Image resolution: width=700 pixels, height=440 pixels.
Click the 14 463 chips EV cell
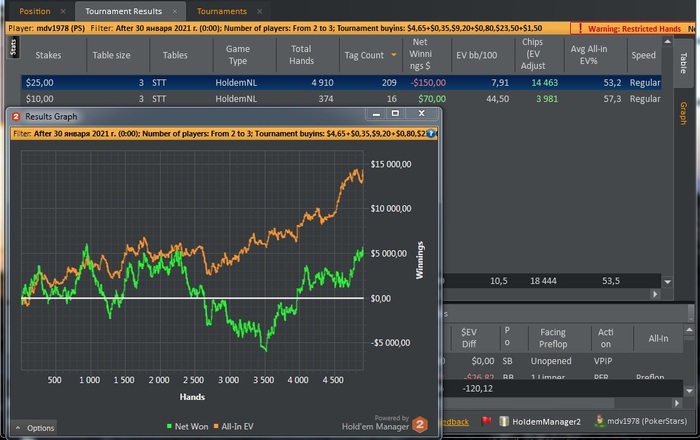tap(545, 83)
